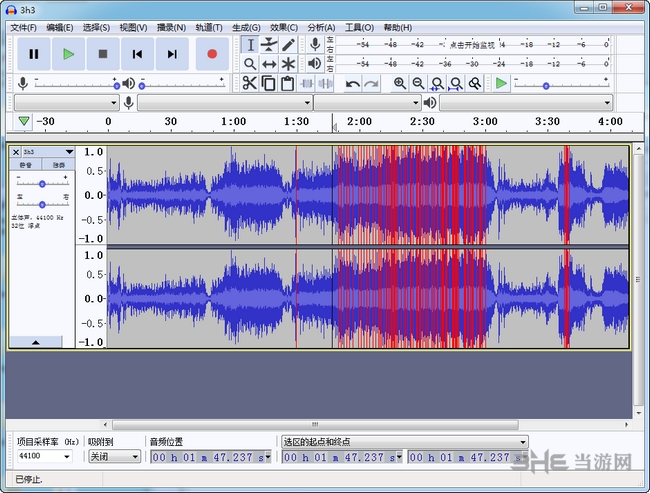Image resolution: width=650 pixels, height=493 pixels.
Task: Skip to end of track
Action: (x=172, y=54)
